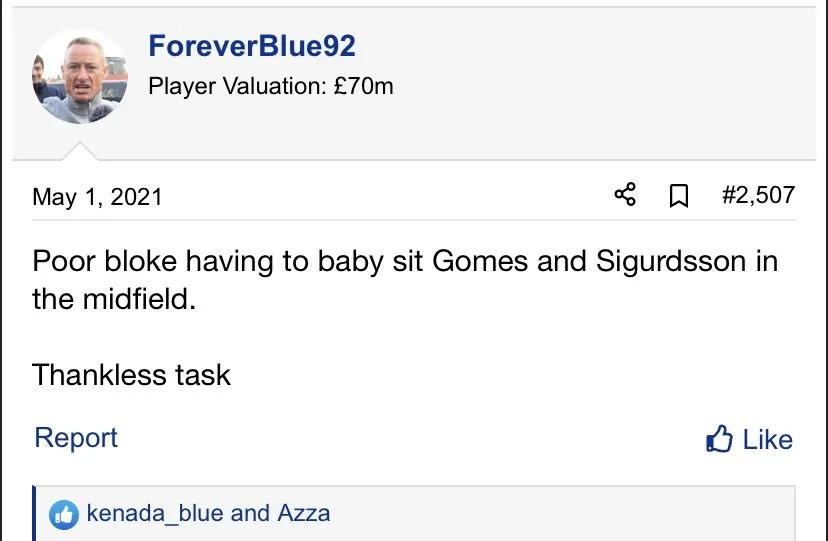828x541 pixels.
Task: Open the ForeverBlue92 username link
Action: point(251,46)
